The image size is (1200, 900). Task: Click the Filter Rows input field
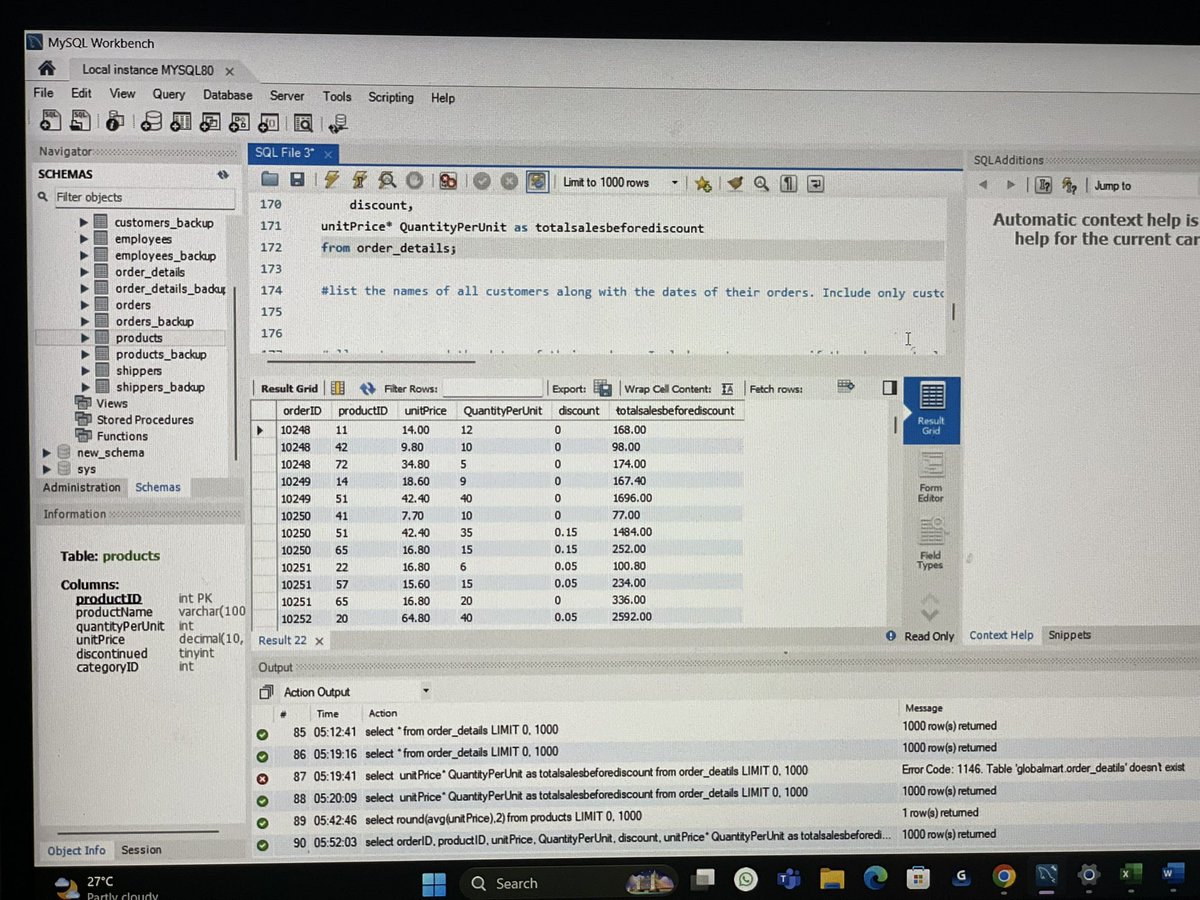pyautogui.click(x=492, y=389)
